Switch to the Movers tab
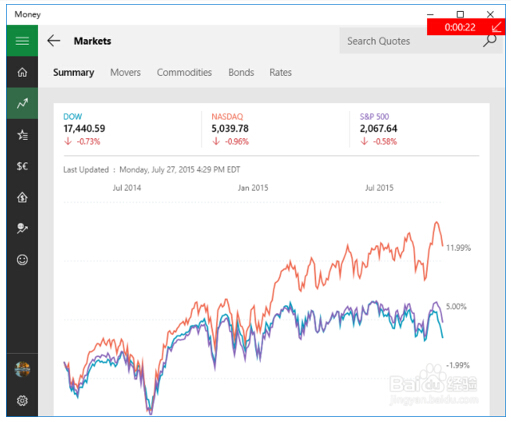This screenshot has height=422, width=511. coord(125,72)
